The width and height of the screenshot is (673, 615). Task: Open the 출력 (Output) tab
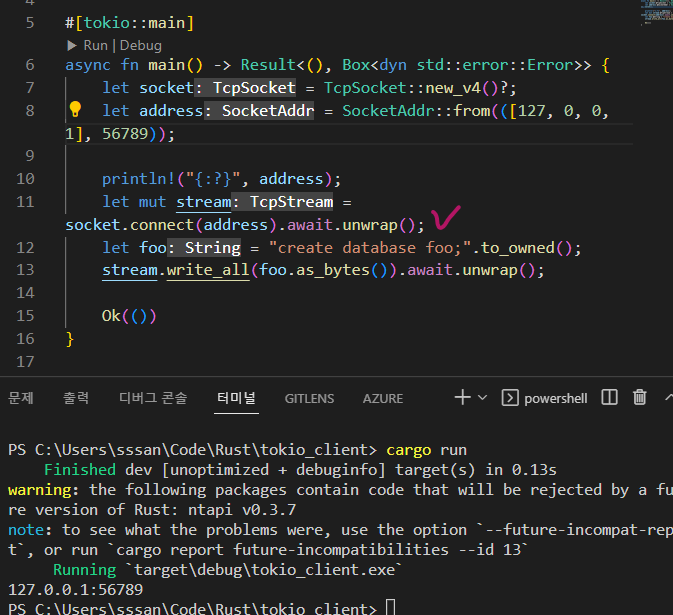coord(76,397)
